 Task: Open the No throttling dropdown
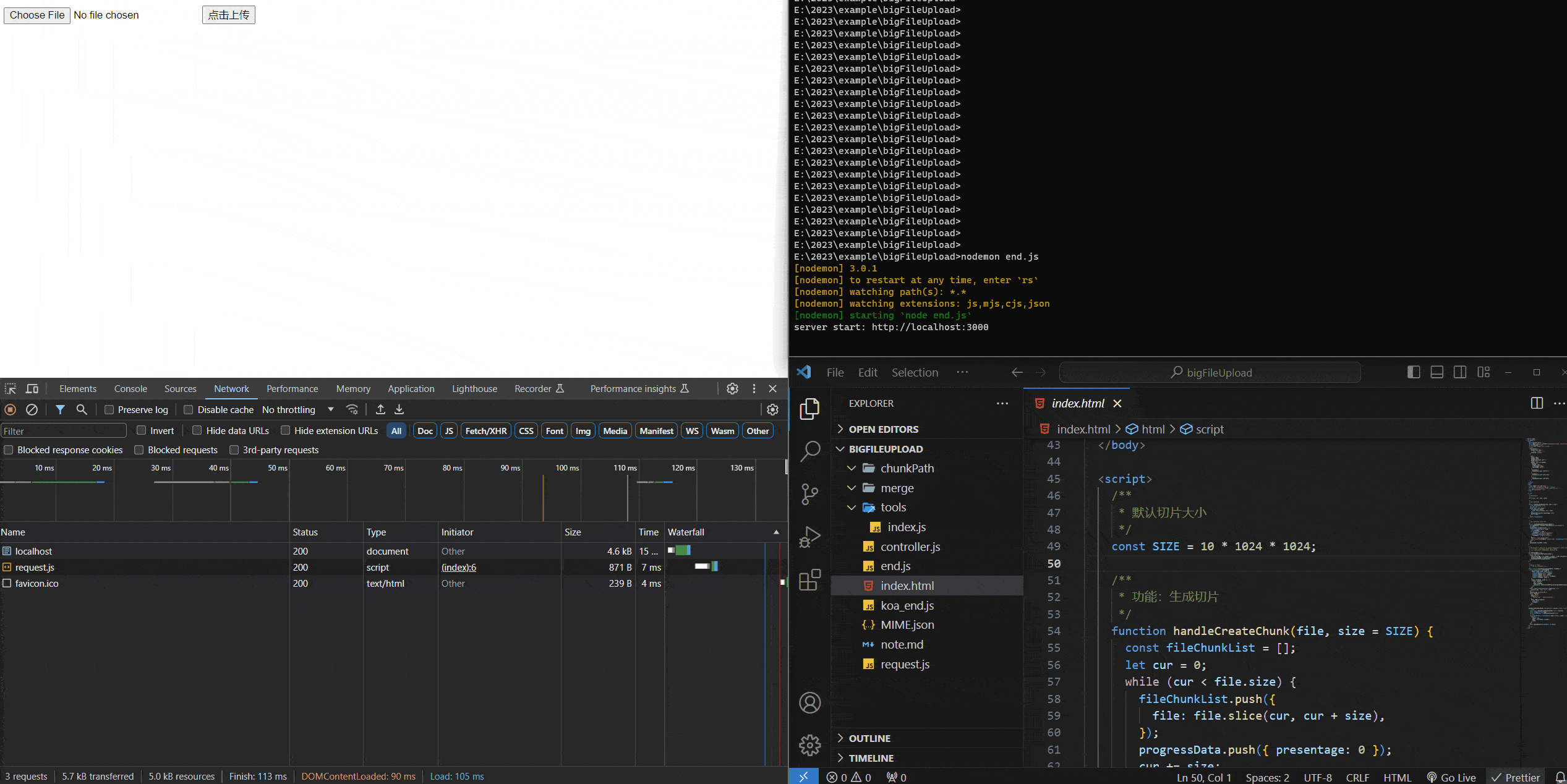[297, 409]
